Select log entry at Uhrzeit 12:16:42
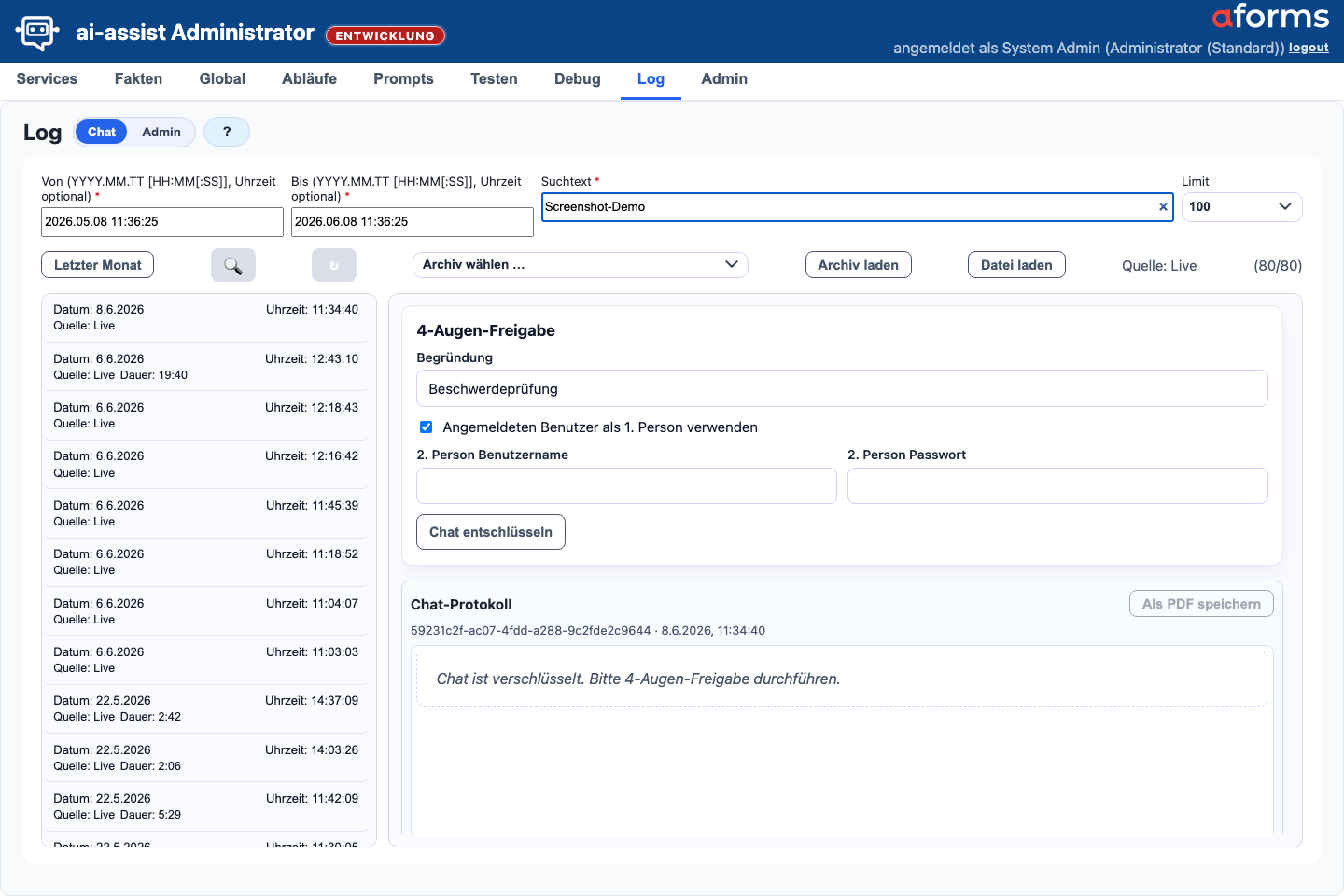 pos(205,464)
